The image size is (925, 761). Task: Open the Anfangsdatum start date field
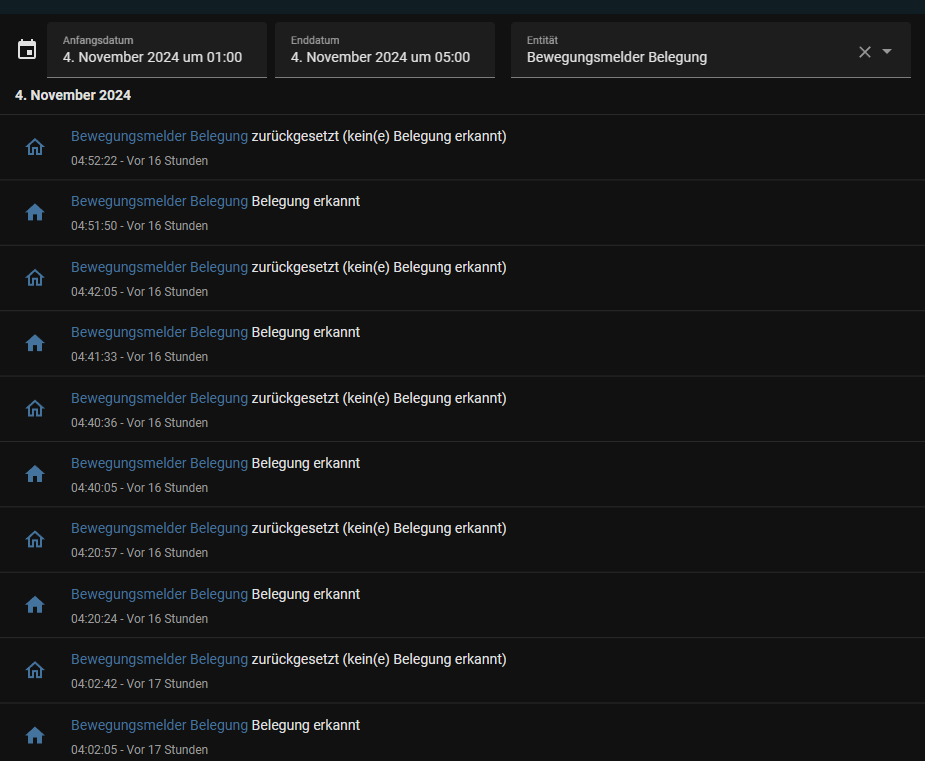point(156,50)
